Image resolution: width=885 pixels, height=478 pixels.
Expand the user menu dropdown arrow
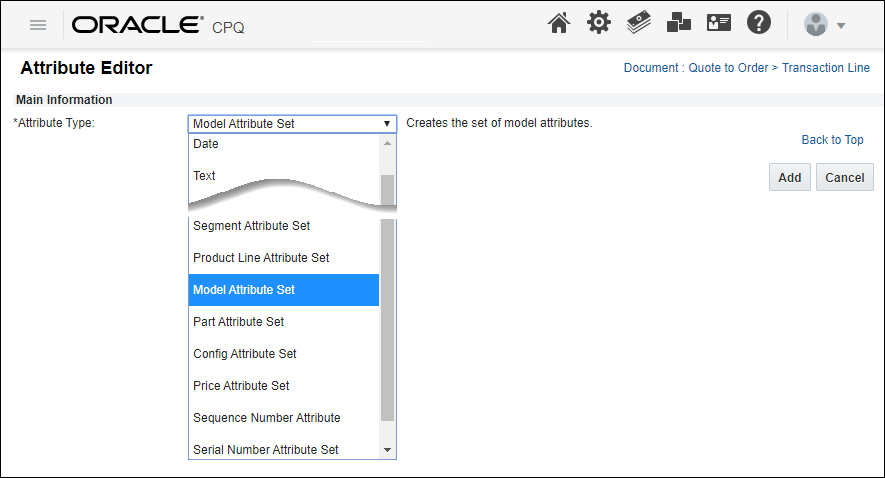coord(840,25)
